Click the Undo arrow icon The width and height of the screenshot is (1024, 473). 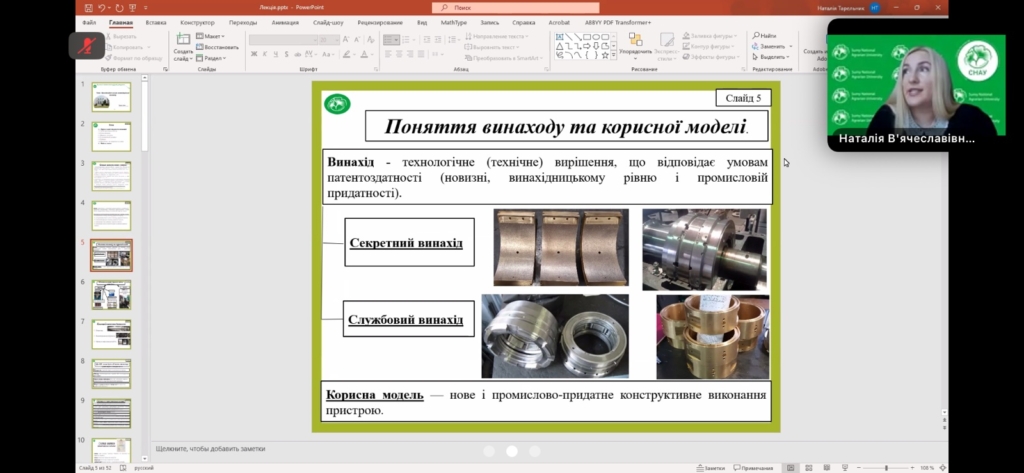(x=103, y=8)
